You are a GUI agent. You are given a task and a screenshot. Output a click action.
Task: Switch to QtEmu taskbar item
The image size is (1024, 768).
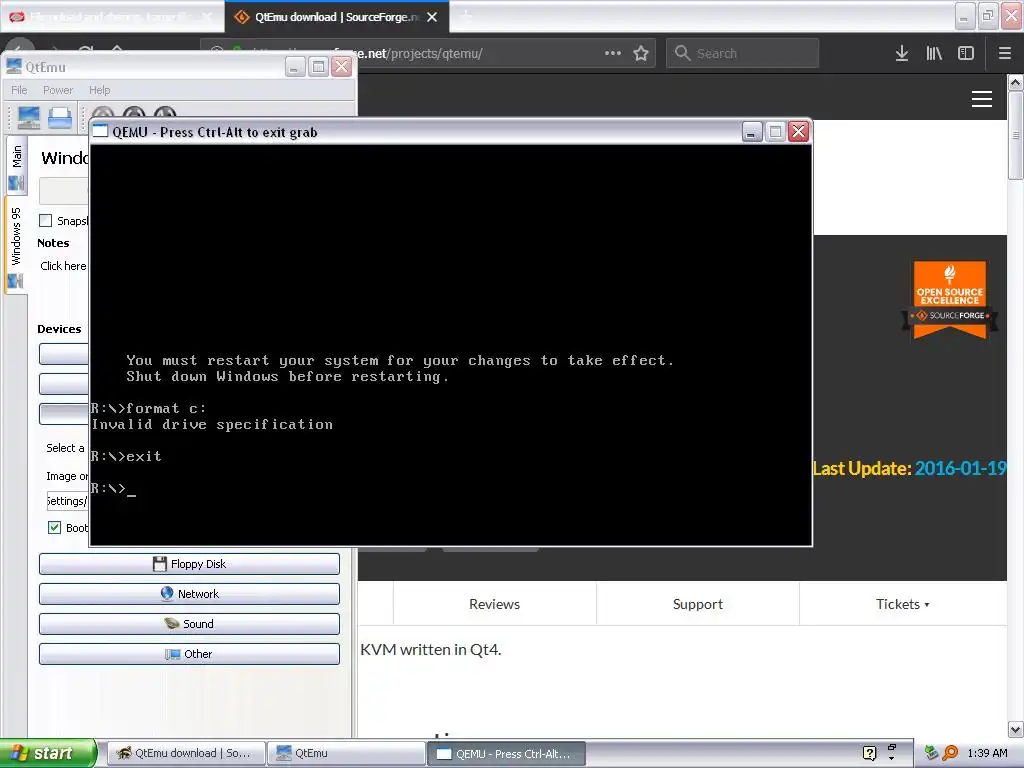click(x=347, y=753)
